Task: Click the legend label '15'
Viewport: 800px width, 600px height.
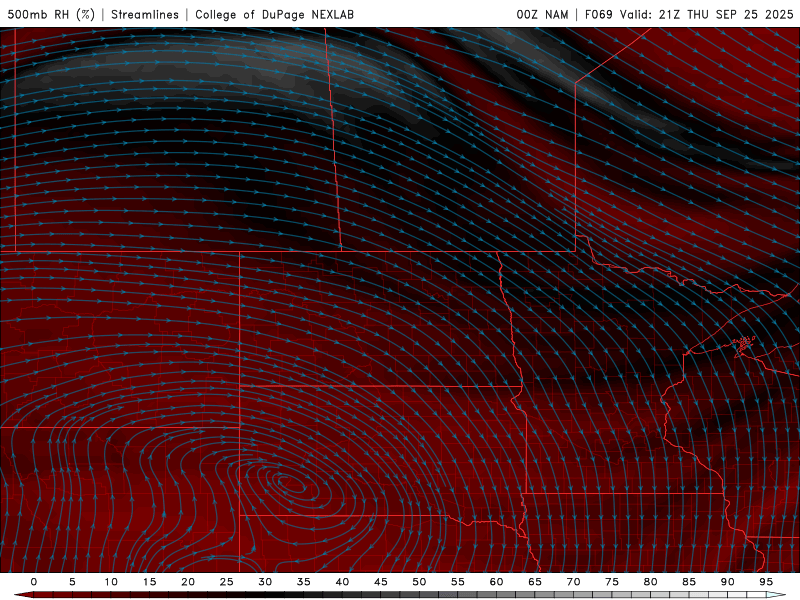Action: [x=149, y=582]
